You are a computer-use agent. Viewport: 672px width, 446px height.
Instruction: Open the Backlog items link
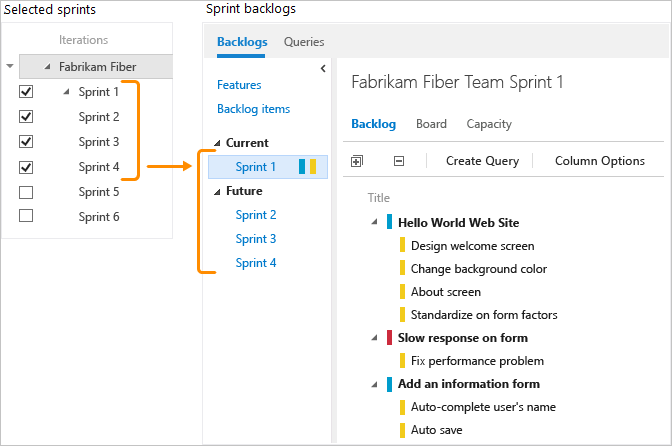point(253,109)
